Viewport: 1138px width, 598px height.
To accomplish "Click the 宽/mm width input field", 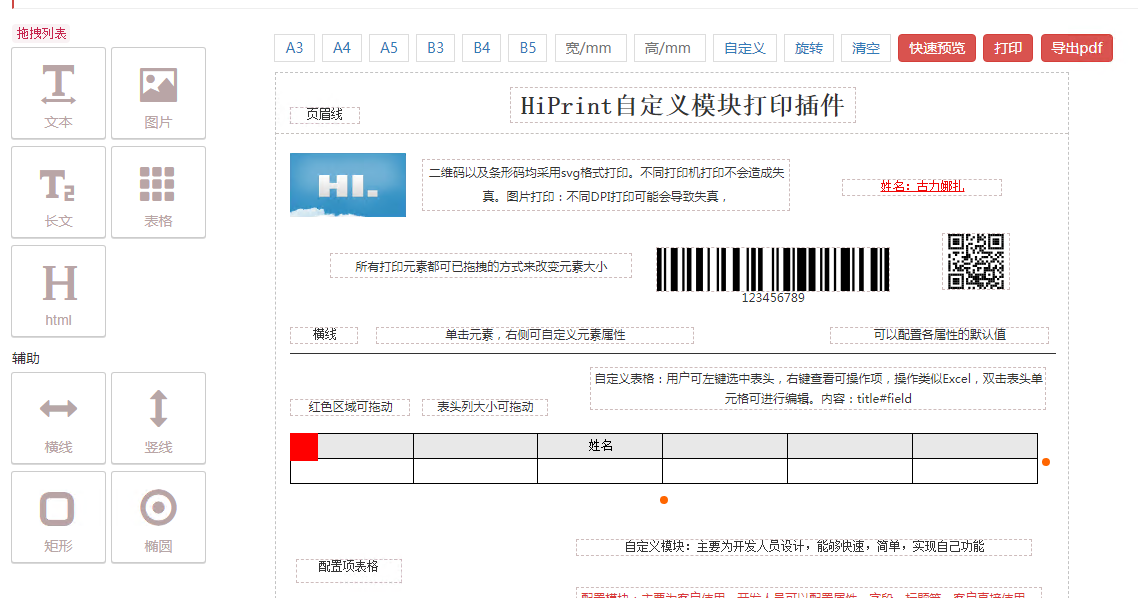I will click(x=590, y=48).
